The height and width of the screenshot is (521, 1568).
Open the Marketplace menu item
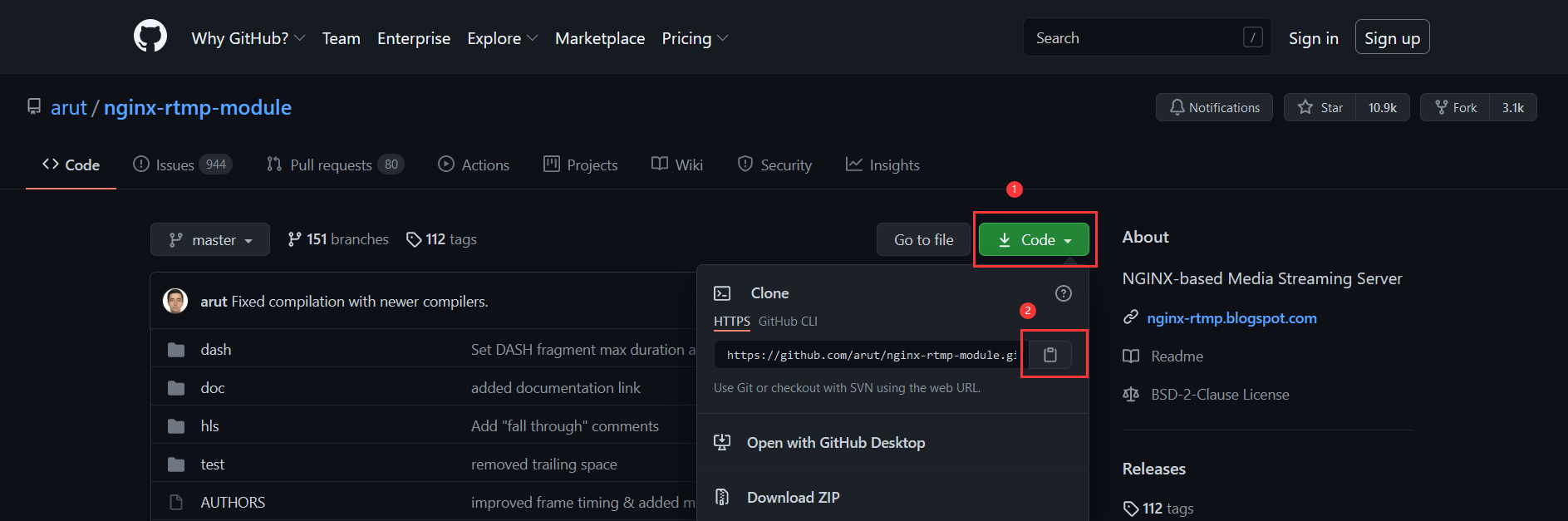pos(600,38)
